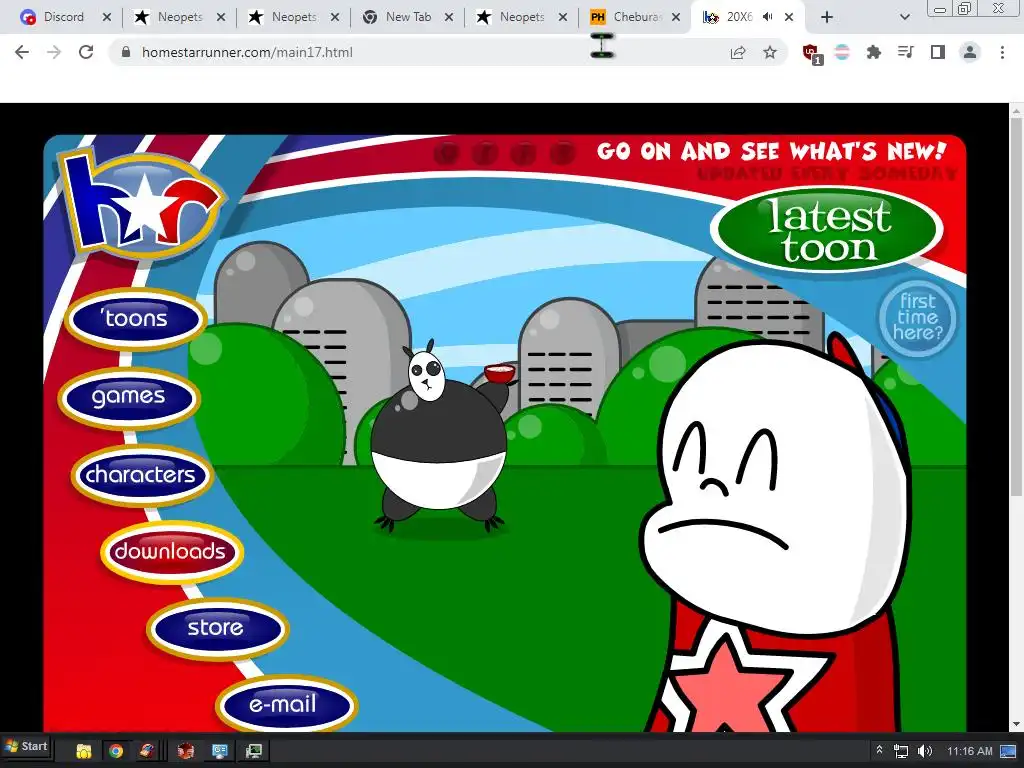Share this page via the share icon

[x=738, y=52]
